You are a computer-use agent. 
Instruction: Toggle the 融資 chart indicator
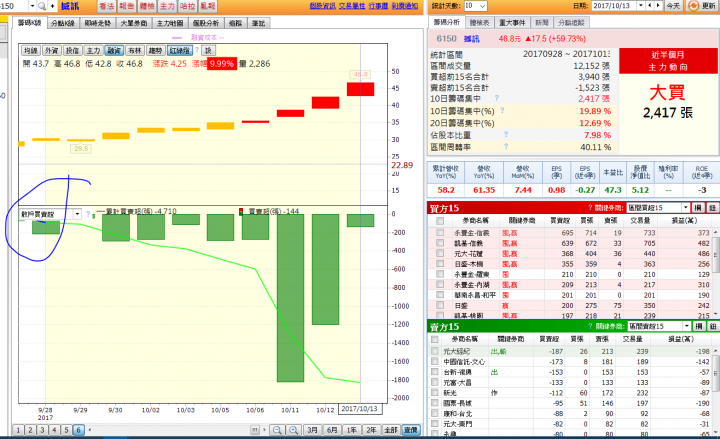[x=114, y=51]
